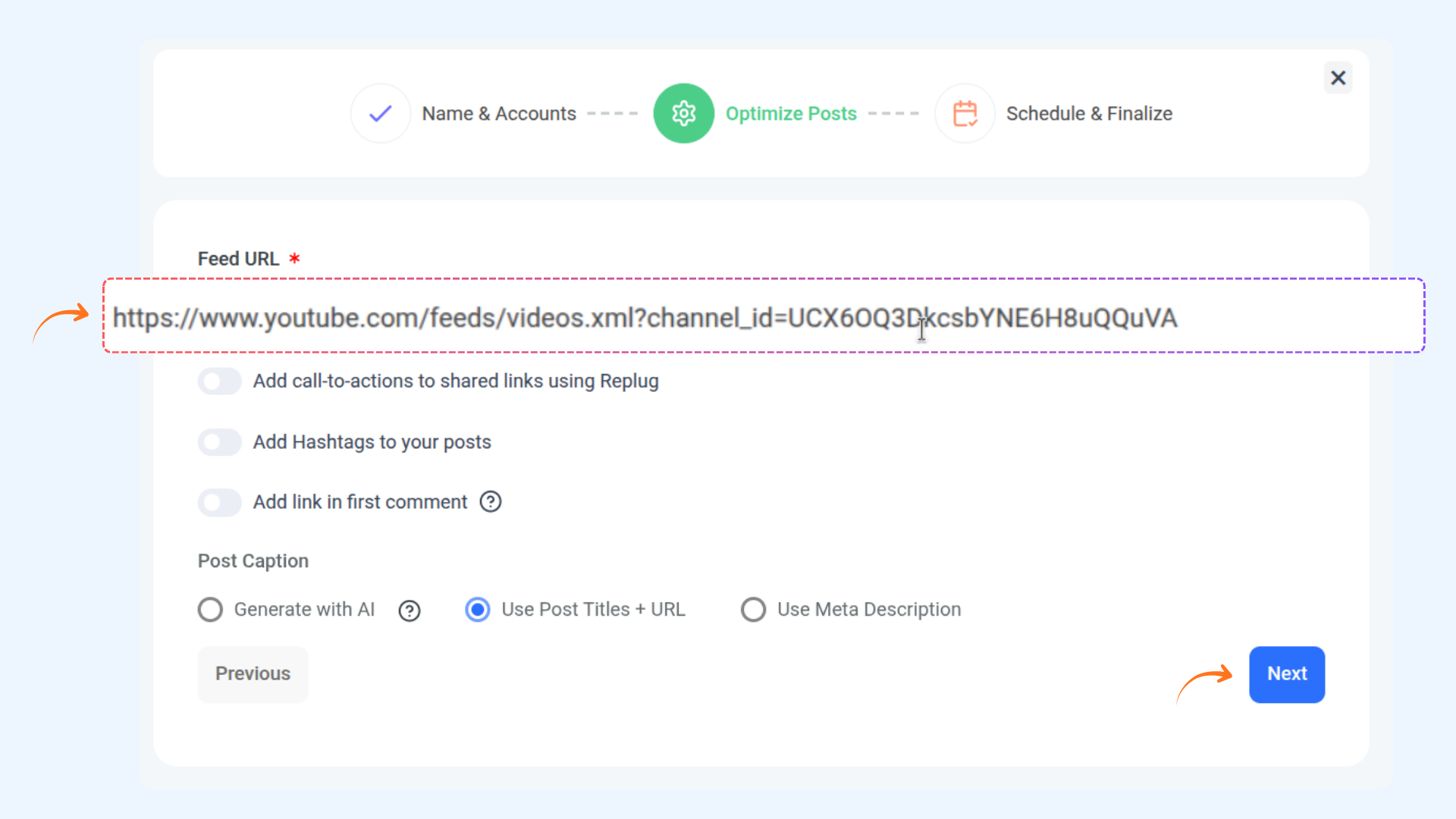Open help for link in first comment
The height and width of the screenshot is (819, 1456).
(491, 502)
